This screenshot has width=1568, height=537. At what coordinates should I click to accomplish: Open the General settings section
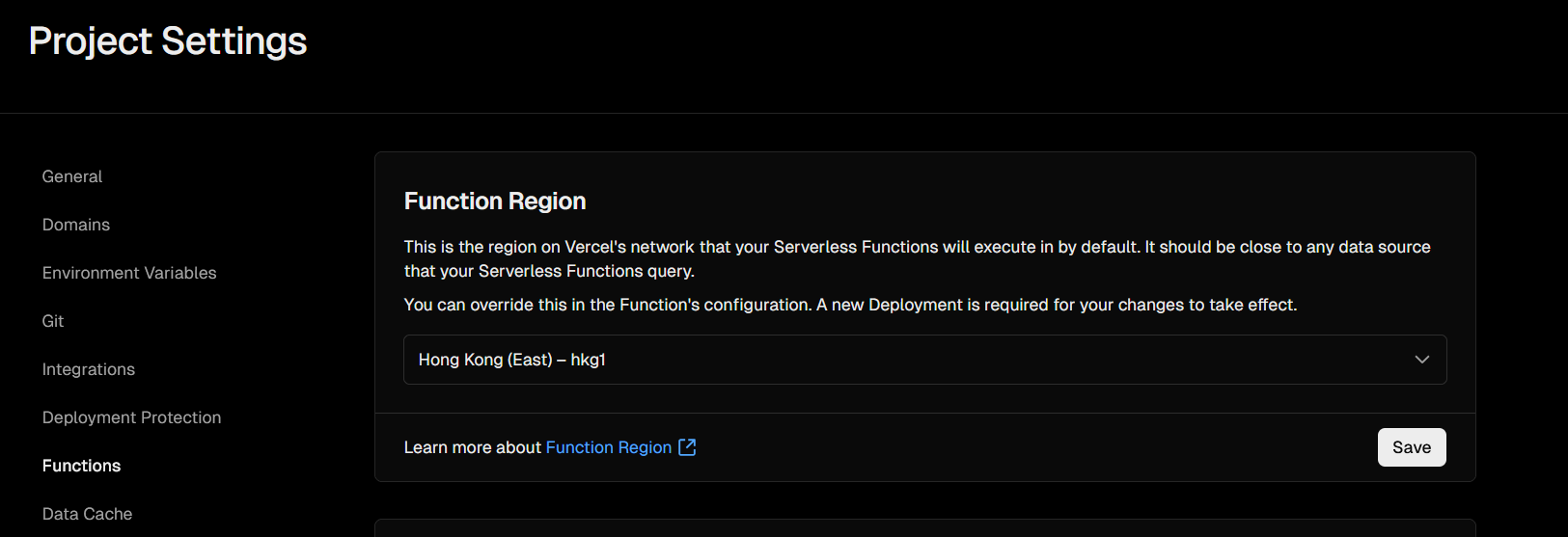pos(72,176)
